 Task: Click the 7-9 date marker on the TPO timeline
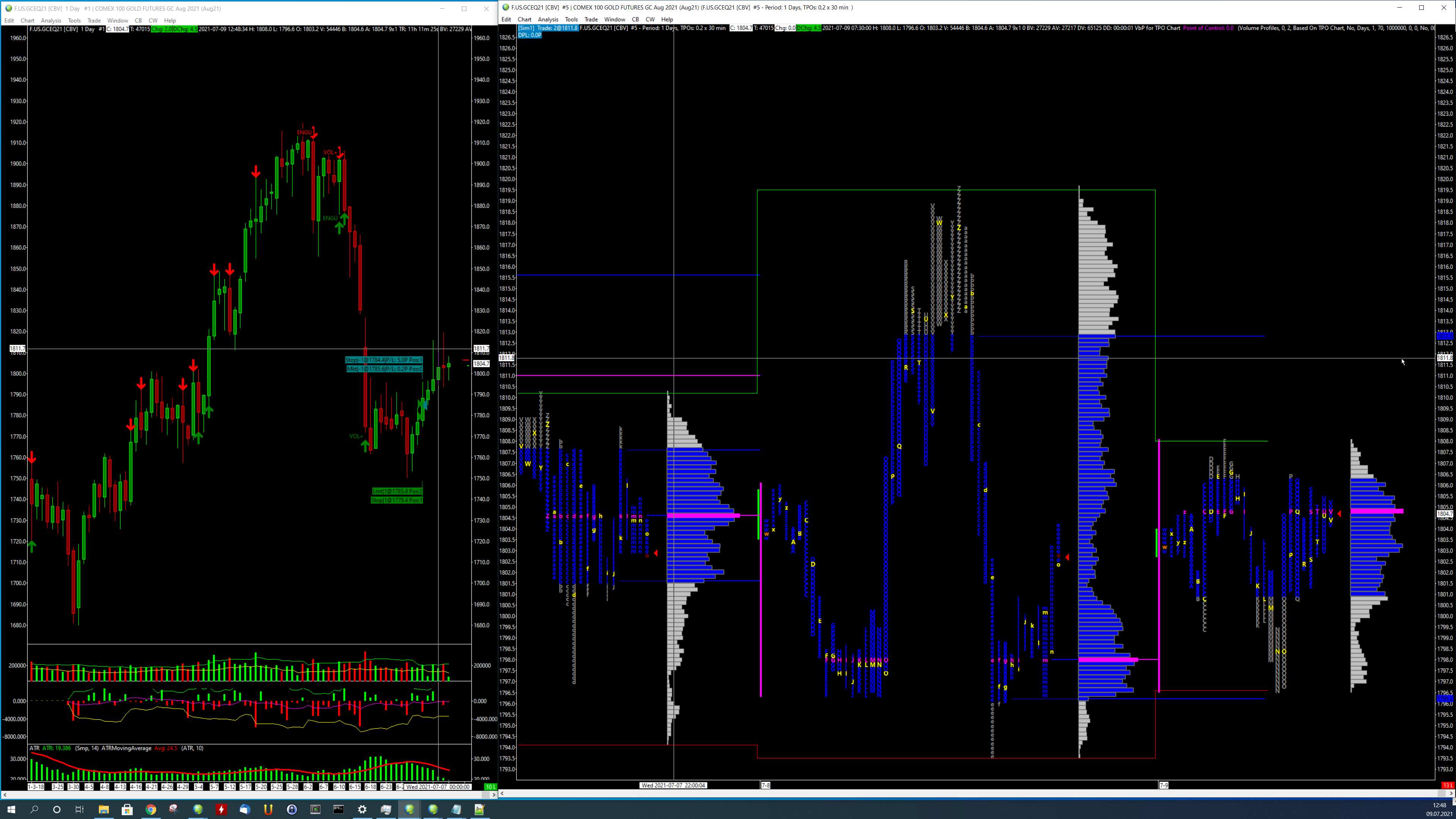tap(1164, 785)
